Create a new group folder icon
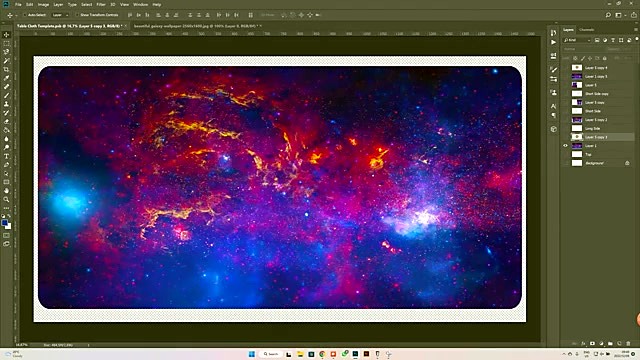 (x=610, y=344)
